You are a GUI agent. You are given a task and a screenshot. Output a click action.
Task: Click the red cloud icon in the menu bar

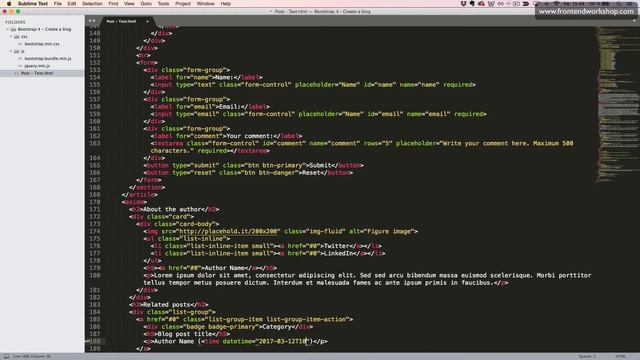(482, 4)
